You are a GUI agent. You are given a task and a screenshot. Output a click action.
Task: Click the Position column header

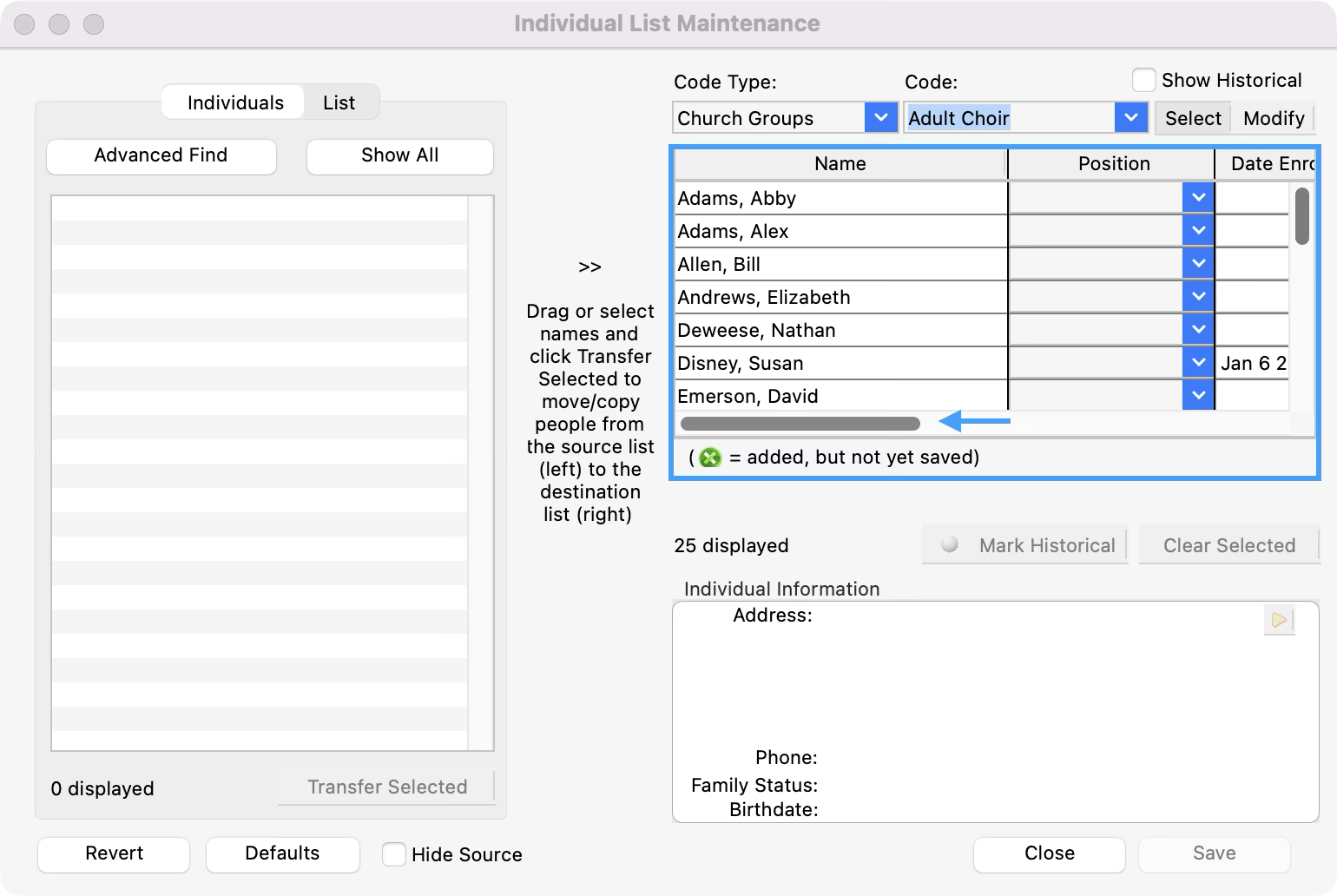click(1112, 164)
